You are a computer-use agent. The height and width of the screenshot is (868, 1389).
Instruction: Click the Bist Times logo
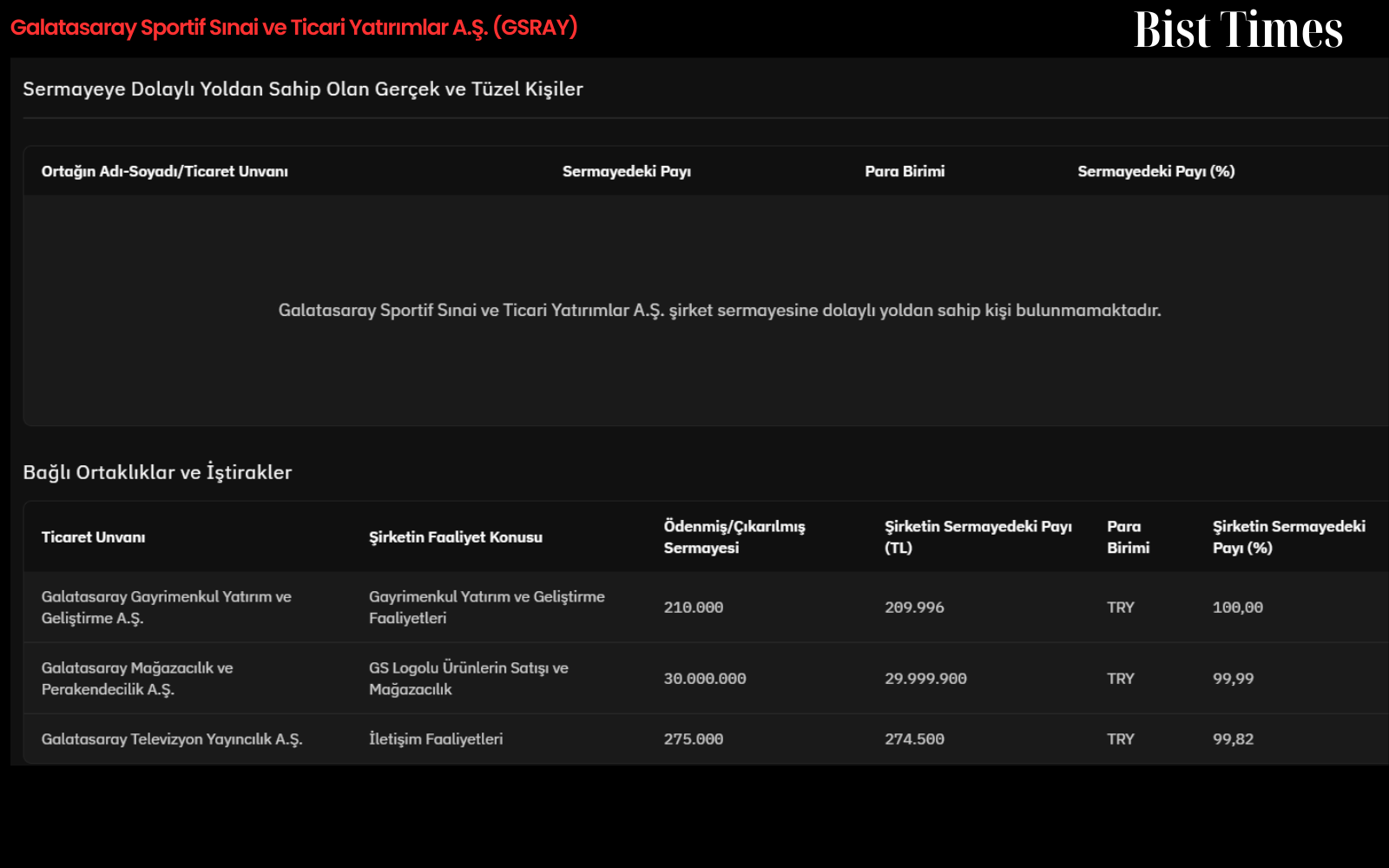pos(1238,30)
